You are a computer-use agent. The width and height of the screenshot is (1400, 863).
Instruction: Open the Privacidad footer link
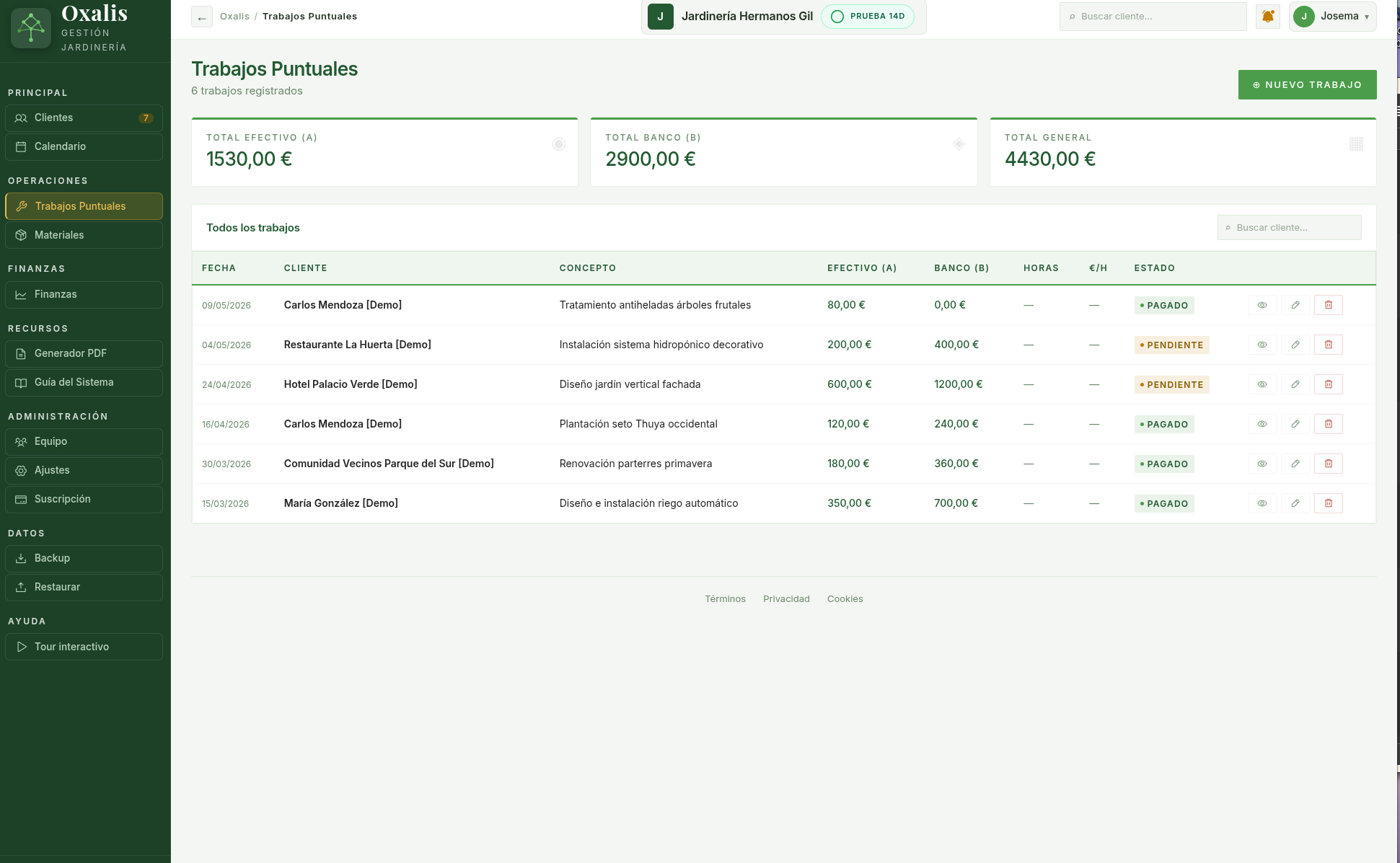pos(786,599)
